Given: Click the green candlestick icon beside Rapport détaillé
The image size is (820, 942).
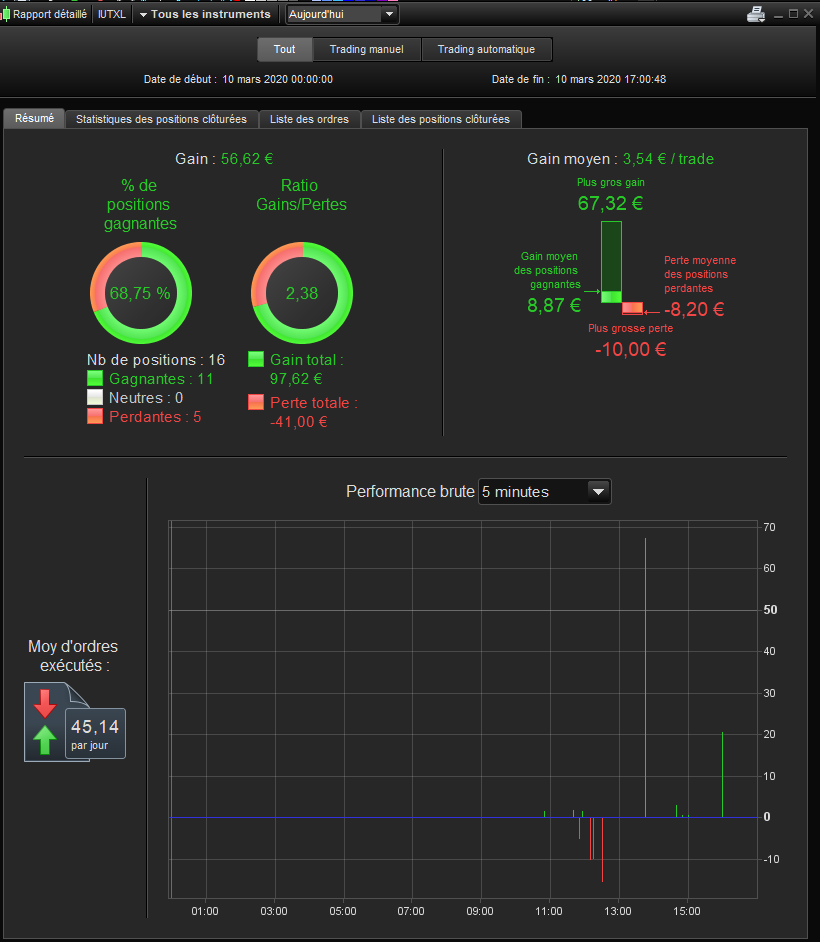Looking at the screenshot, I should (6, 14).
